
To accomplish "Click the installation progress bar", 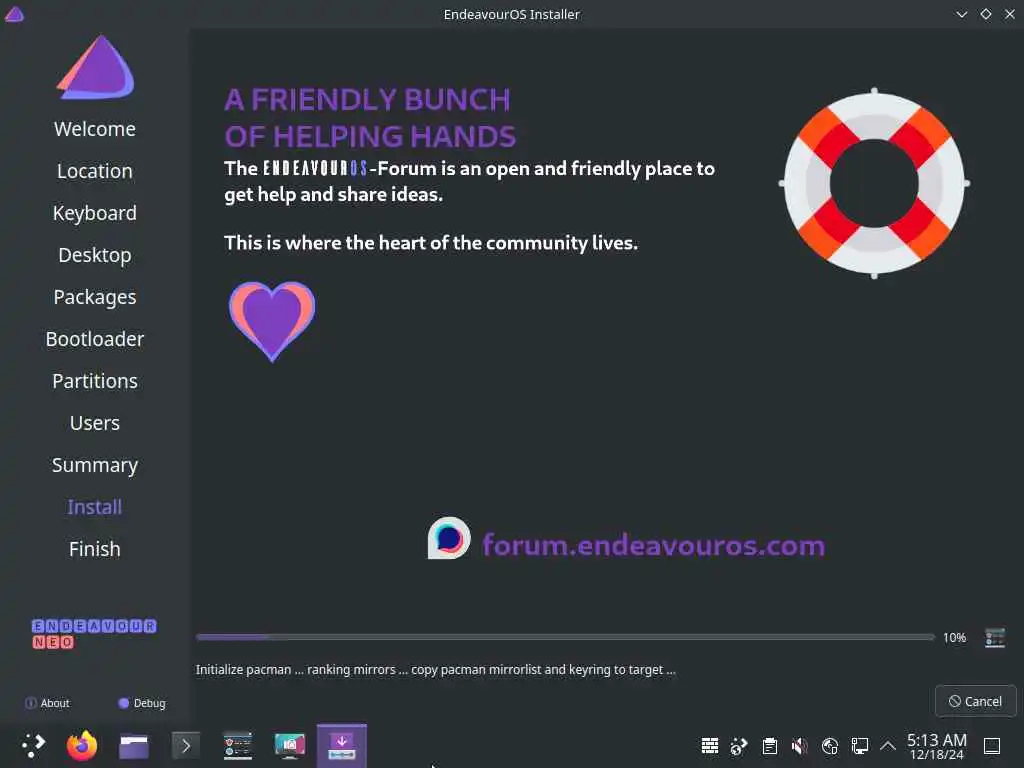I will click(x=565, y=637).
